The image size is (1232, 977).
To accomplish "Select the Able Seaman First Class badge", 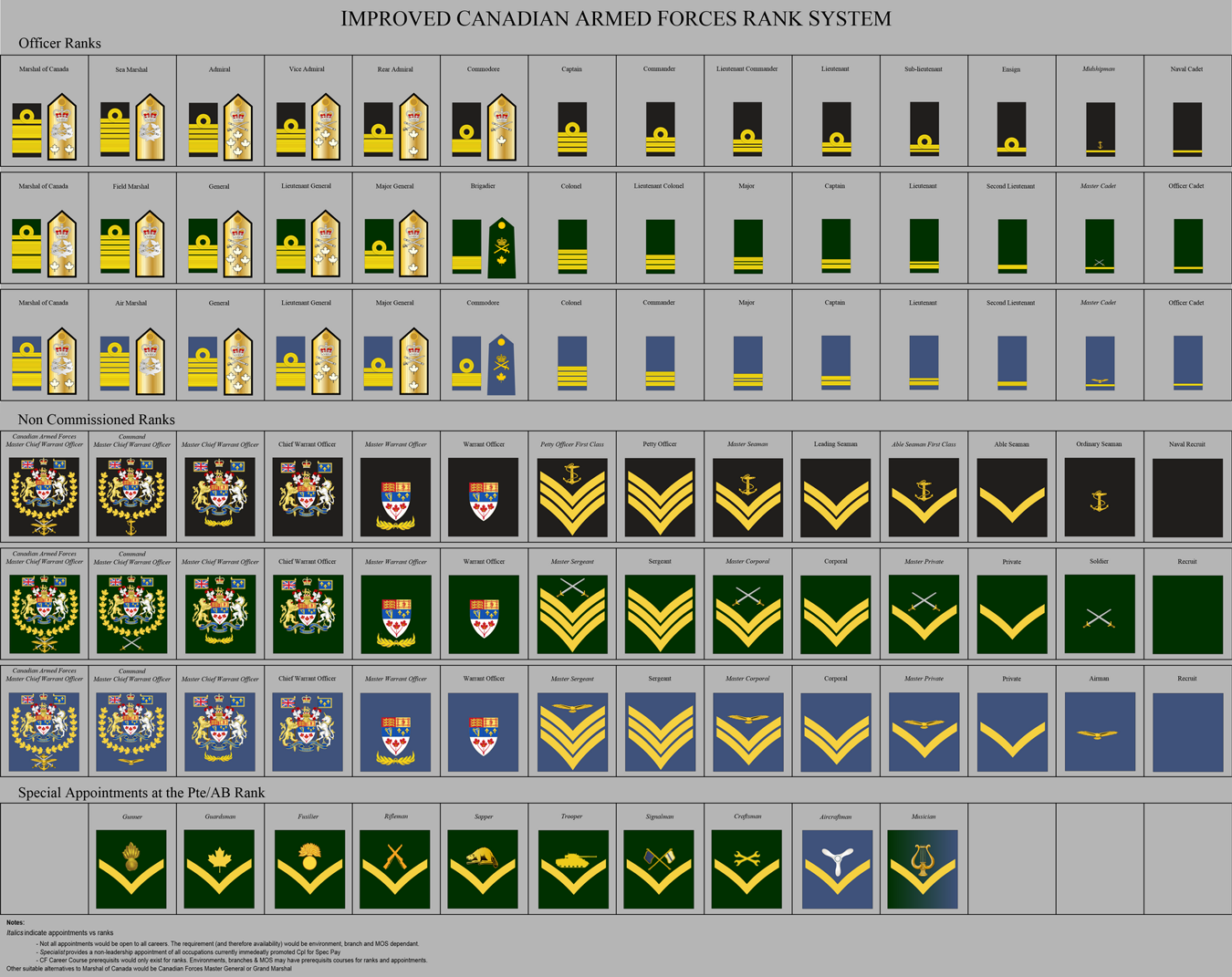I will (x=924, y=497).
